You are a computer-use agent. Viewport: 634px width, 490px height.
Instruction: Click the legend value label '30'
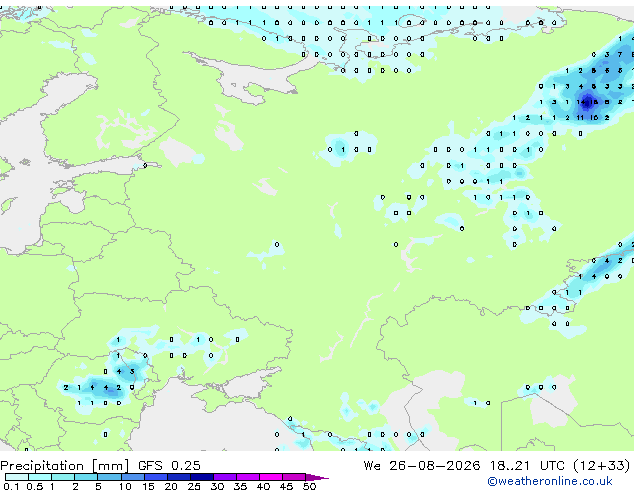pyautogui.click(x=217, y=486)
